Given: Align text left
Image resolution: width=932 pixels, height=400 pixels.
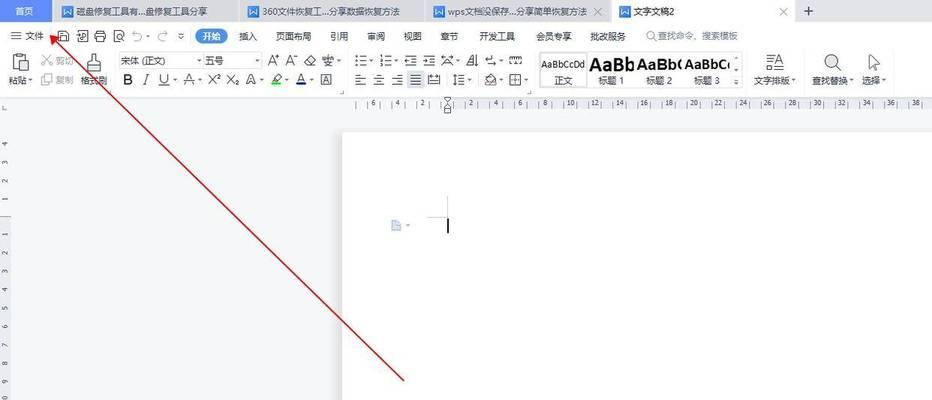Looking at the screenshot, I should (360, 80).
